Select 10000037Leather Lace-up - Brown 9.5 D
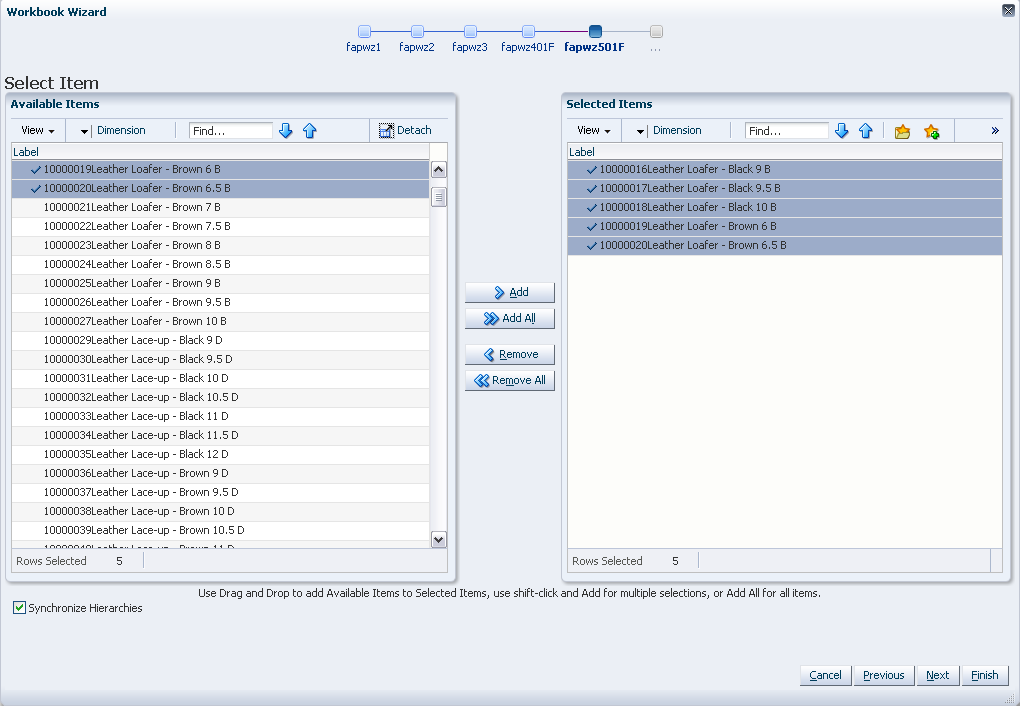 221,492
